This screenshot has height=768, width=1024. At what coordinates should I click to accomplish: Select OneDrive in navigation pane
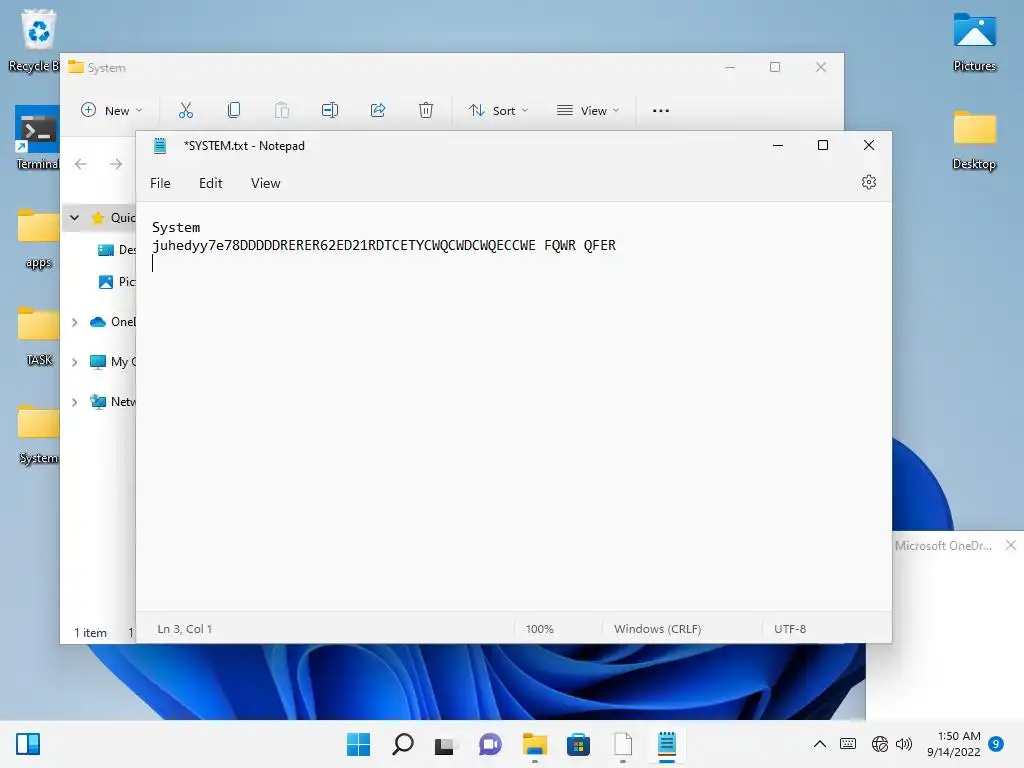(112, 322)
